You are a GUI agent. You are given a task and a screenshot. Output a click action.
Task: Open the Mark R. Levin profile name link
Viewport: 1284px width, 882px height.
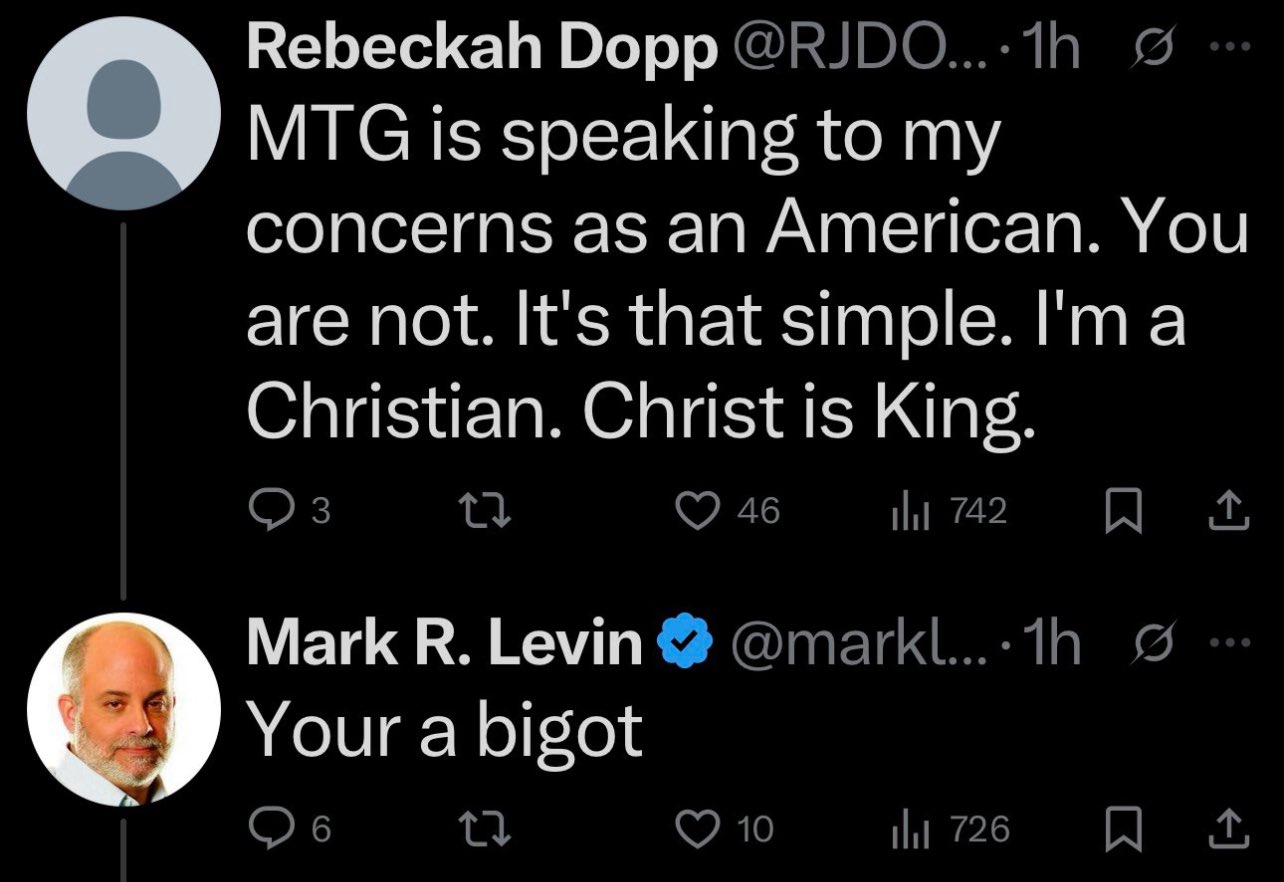[x=444, y=645]
